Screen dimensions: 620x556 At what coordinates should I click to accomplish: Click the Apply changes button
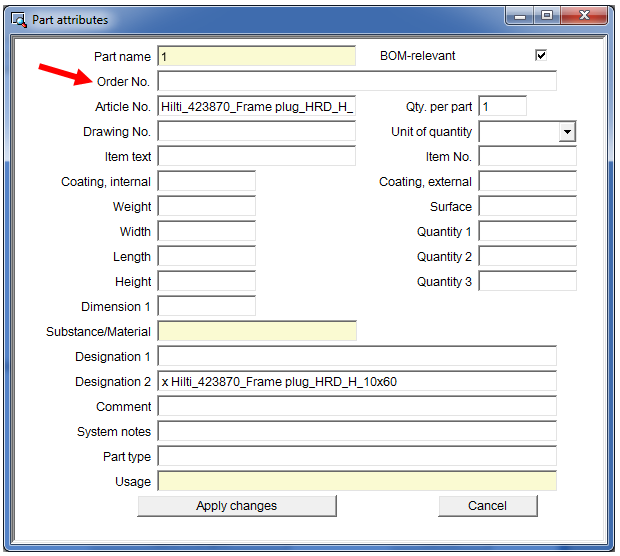[237, 506]
